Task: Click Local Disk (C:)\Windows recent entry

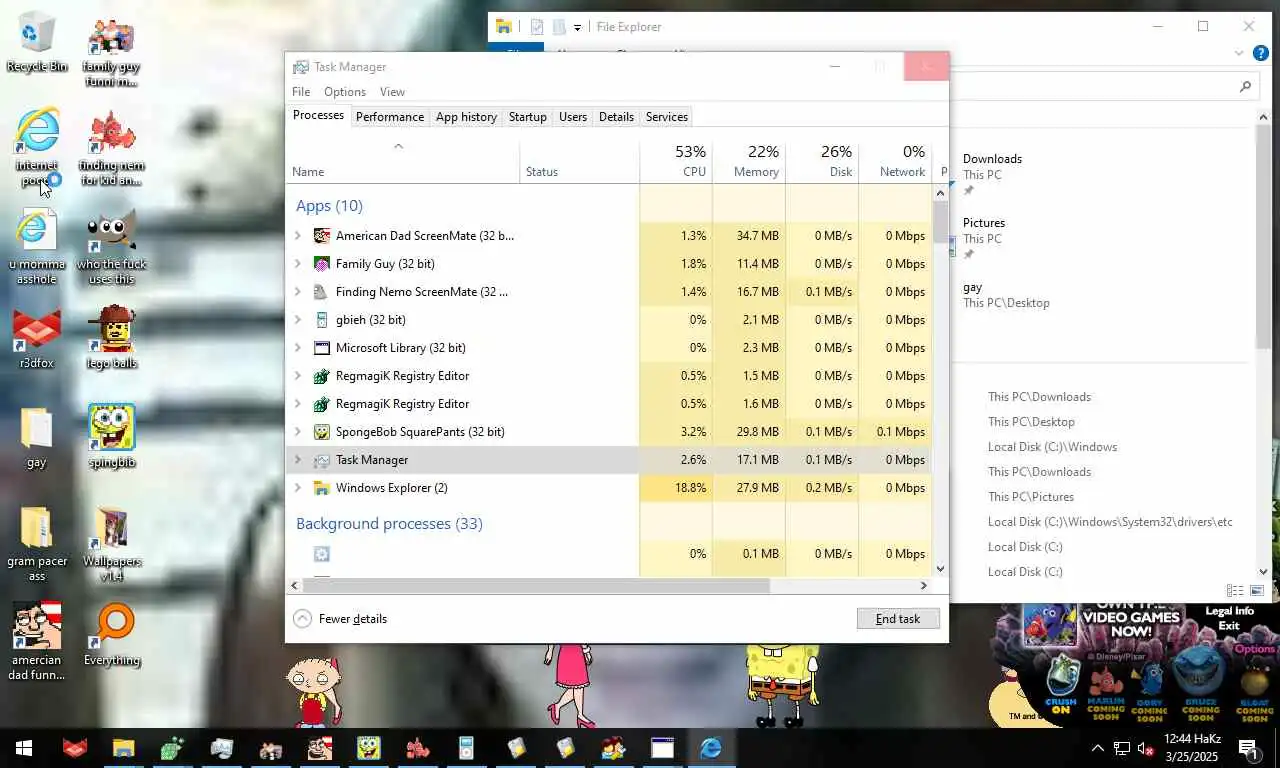Action: click(1052, 447)
